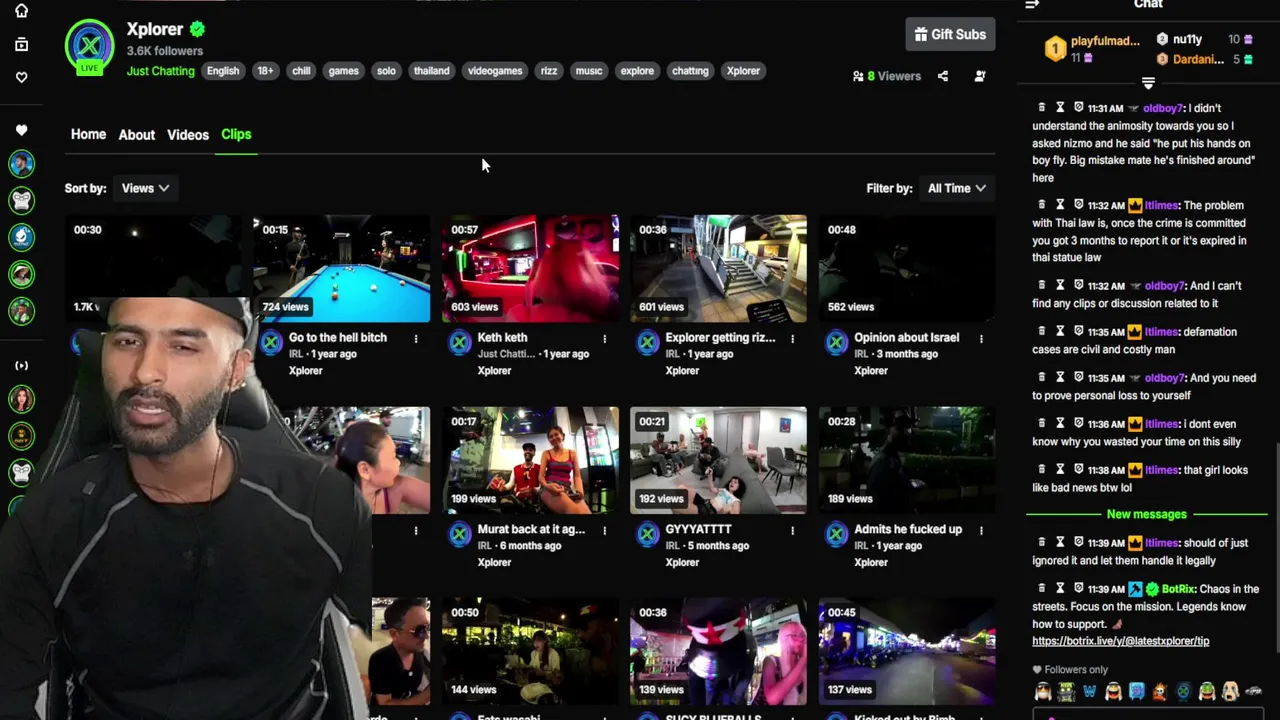
Task: Click the rizz tag
Action: point(549,71)
